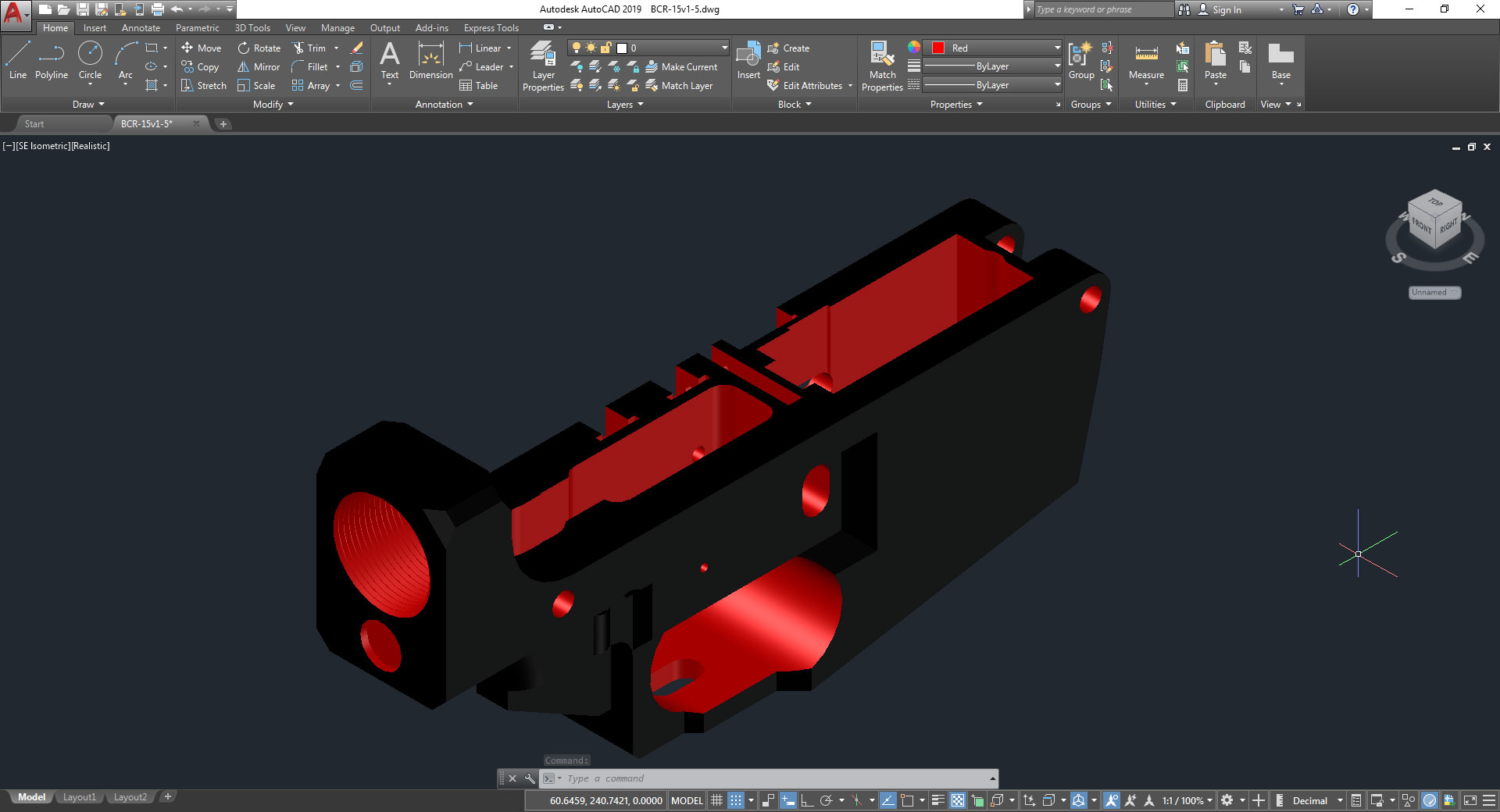Insert a block with the Insert icon

[748, 61]
